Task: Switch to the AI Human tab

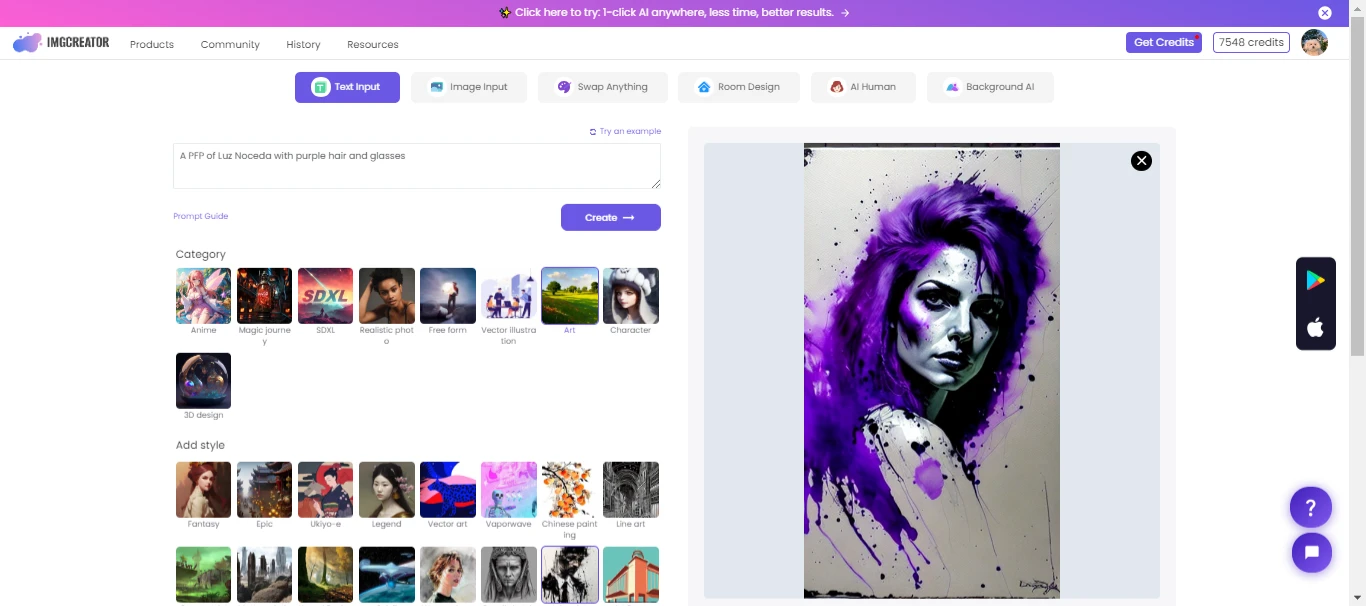Action: 863,87
